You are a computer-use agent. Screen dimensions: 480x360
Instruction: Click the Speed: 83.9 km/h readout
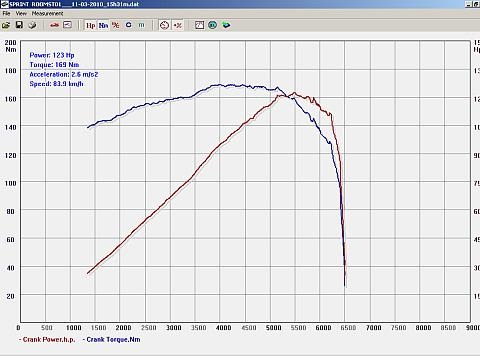(x=56, y=84)
